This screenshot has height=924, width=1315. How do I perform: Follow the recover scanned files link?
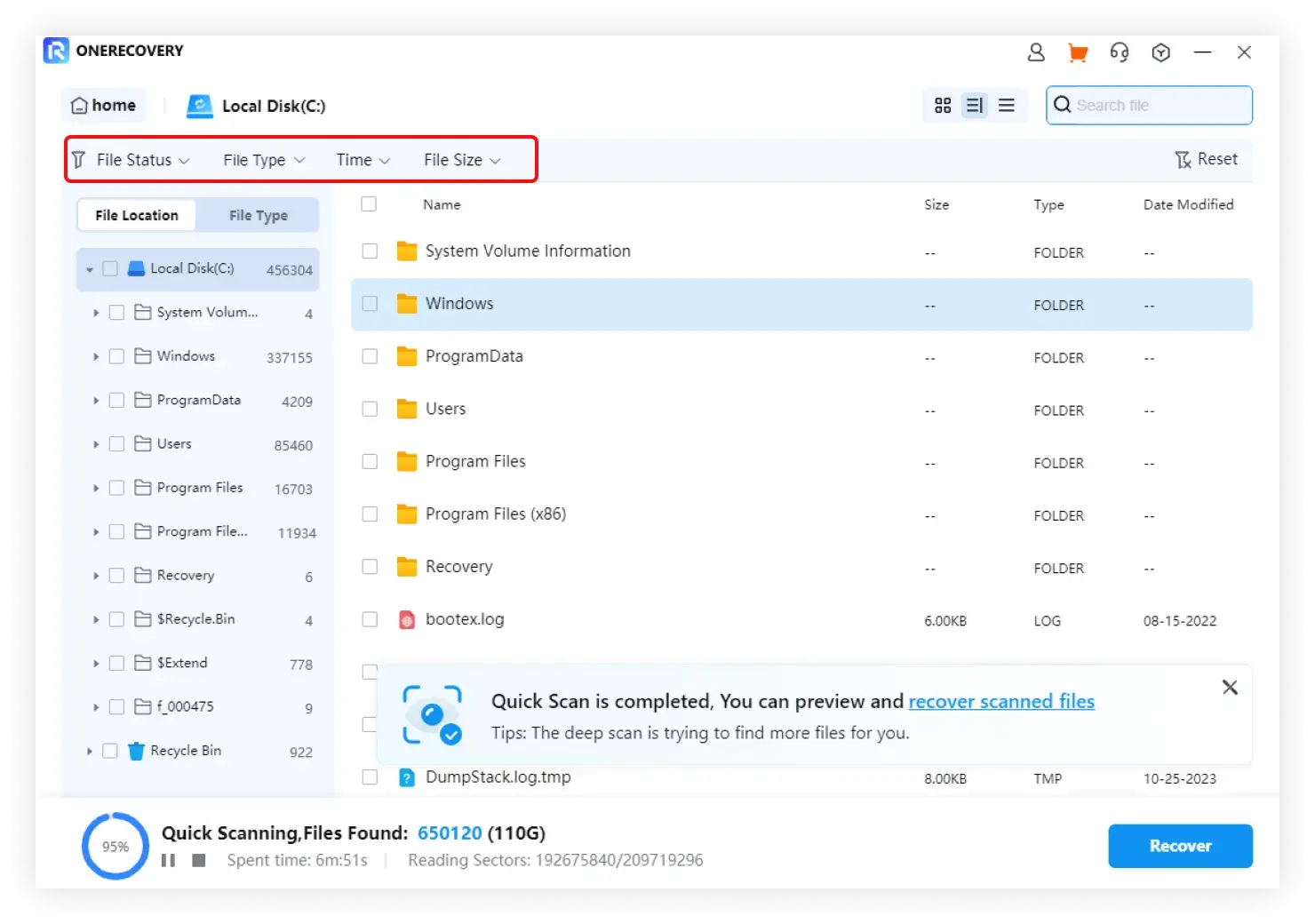pos(1000,701)
